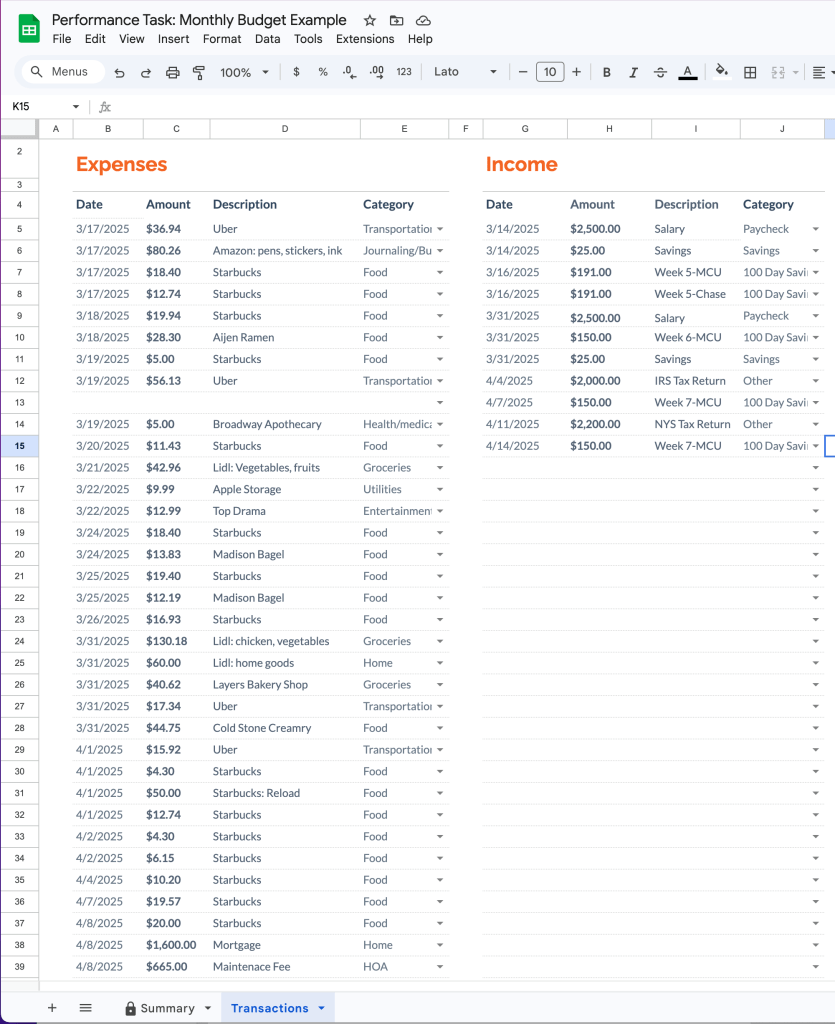Toggle Bold formatting
835x1024 pixels.
click(607, 72)
